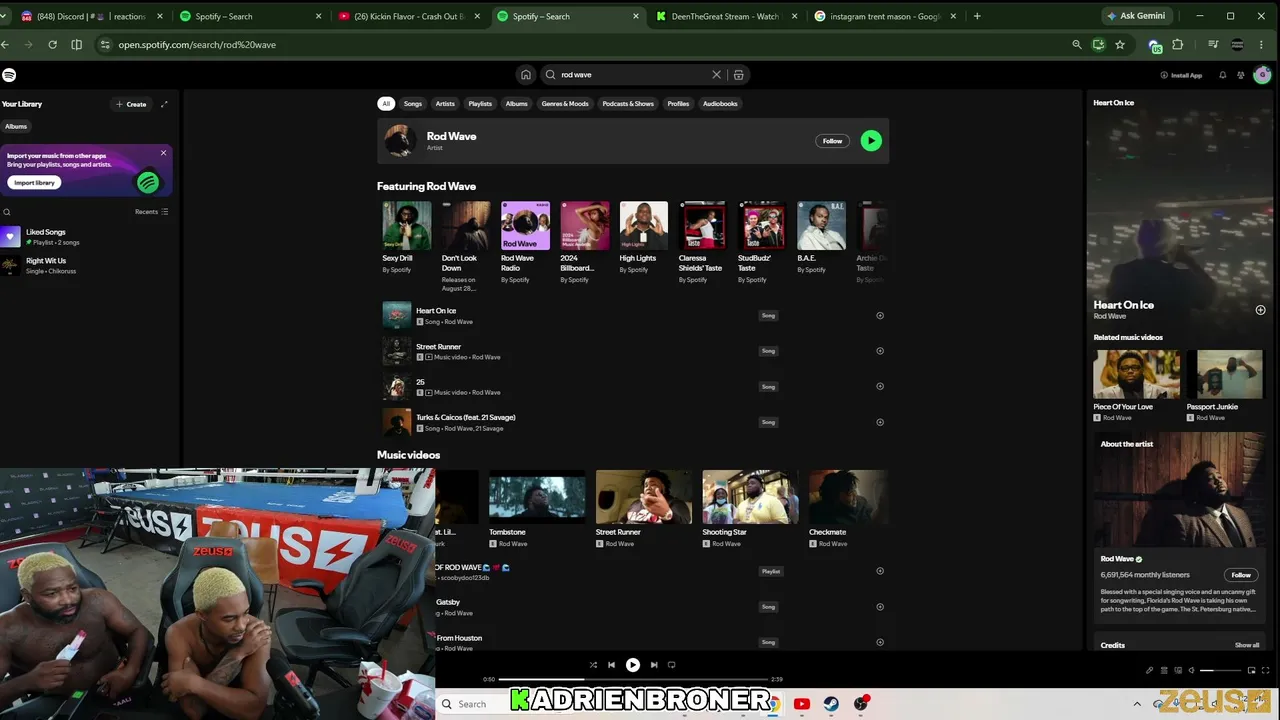Add song 25 to Liked Songs
This screenshot has height=720, width=1280.
[x=880, y=387]
